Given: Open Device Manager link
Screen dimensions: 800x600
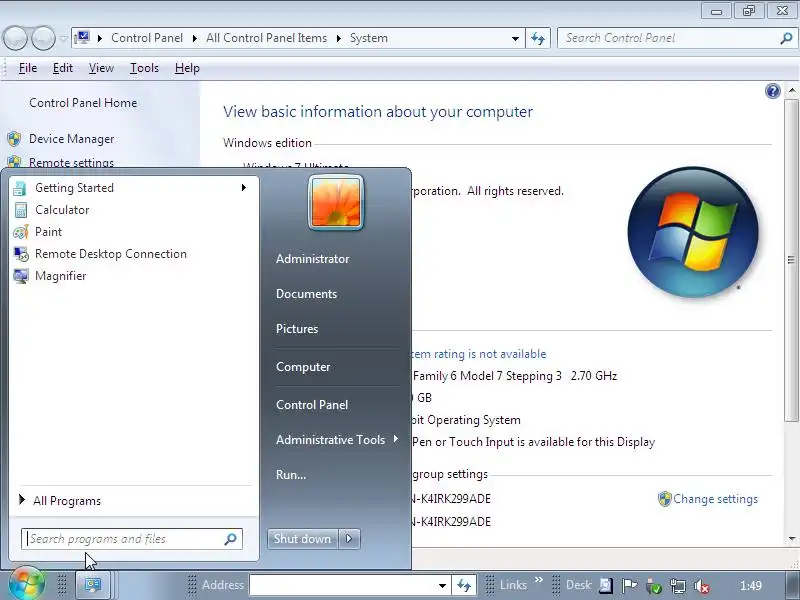Looking at the screenshot, I should point(71,139).
